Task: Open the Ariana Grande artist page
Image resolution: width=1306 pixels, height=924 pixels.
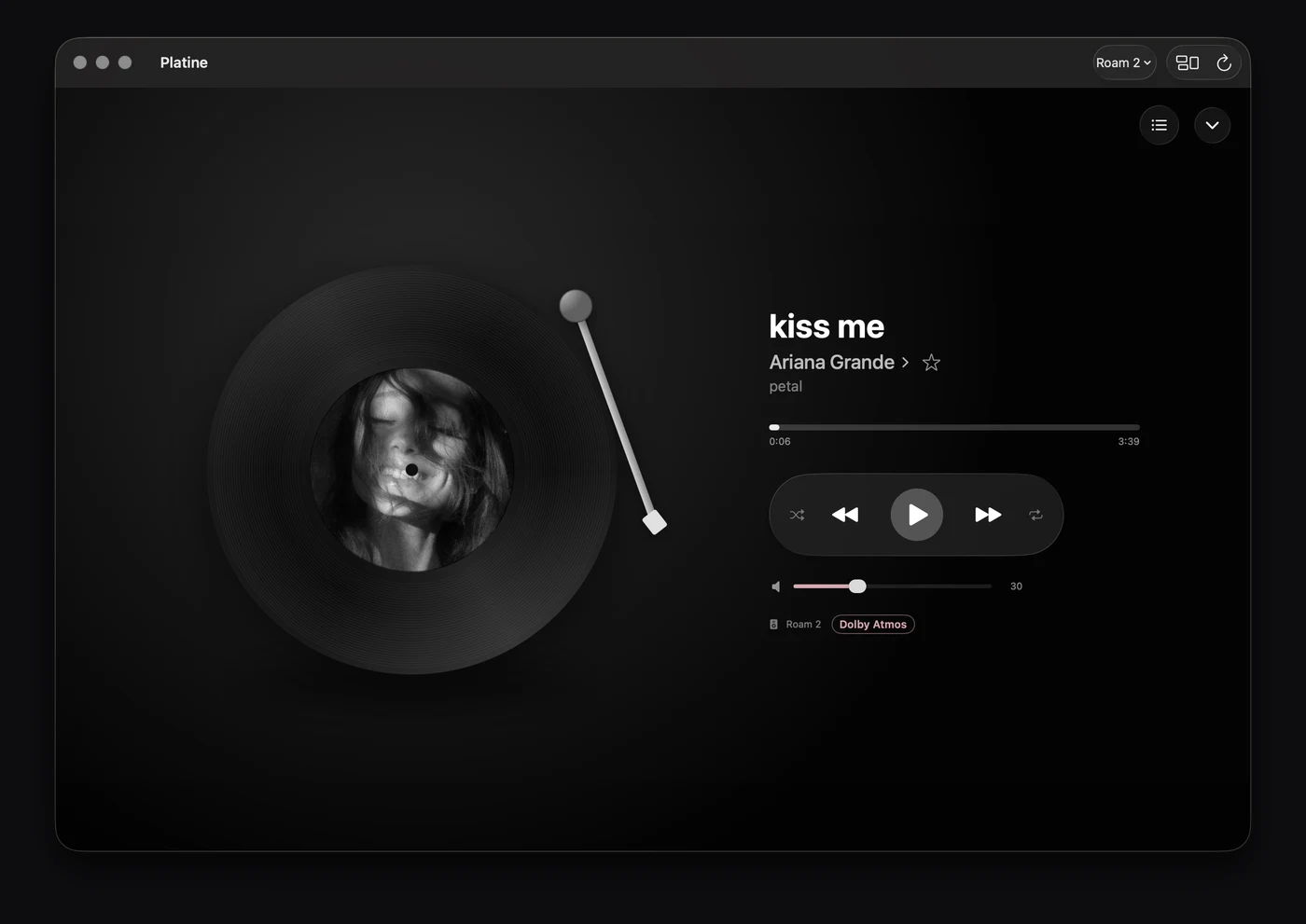Action: pos(839,362)
